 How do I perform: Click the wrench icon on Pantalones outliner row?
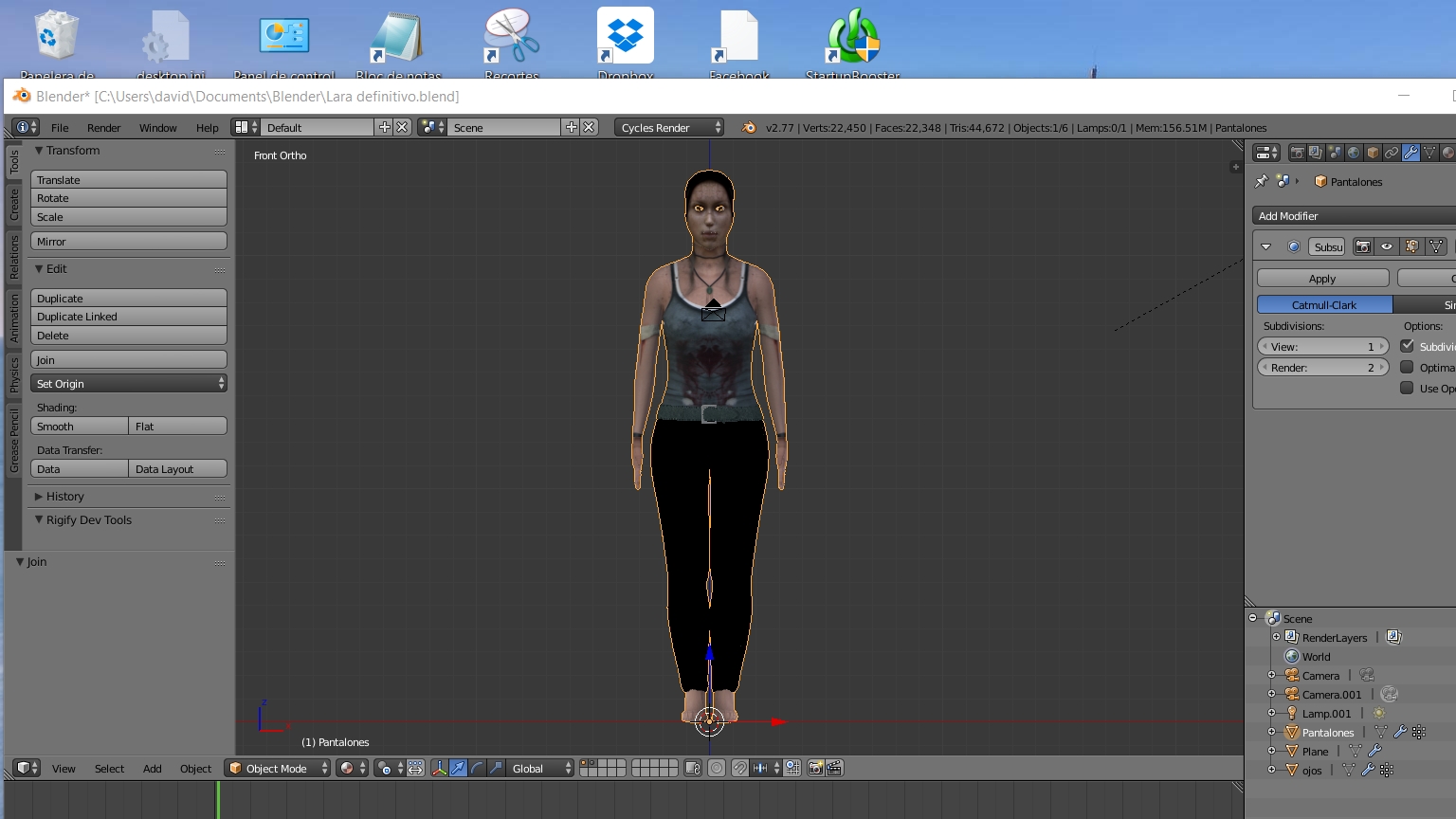(x=1400, y=732)
